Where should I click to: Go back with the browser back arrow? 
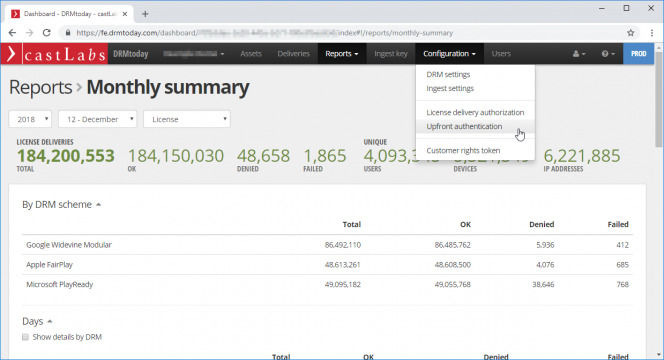[12, 33]
